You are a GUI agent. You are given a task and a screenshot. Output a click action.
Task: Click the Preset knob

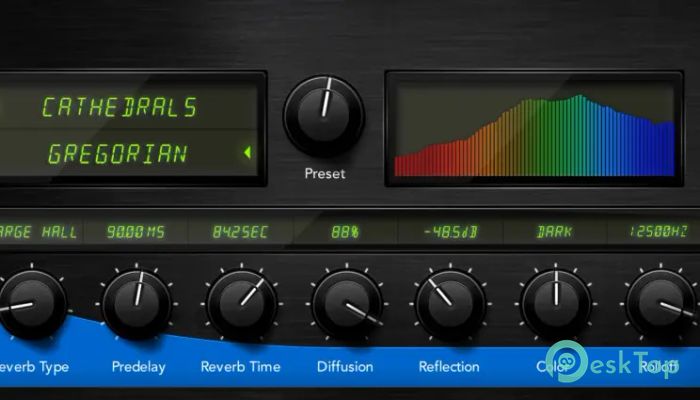[x=324, y=116]
